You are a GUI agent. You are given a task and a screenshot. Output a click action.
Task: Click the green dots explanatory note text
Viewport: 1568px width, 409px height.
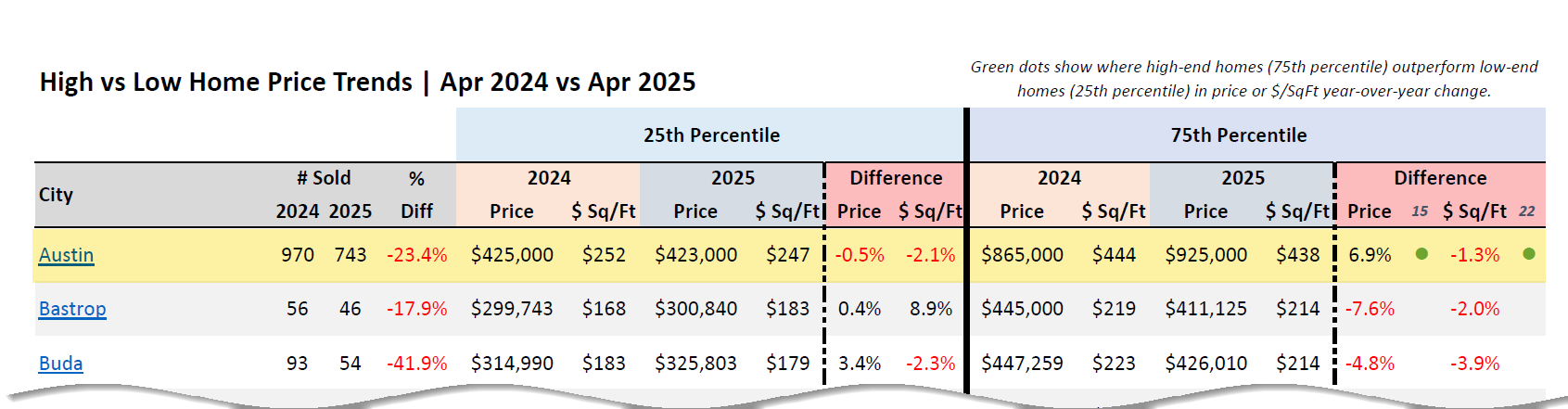coord(1254,79)
